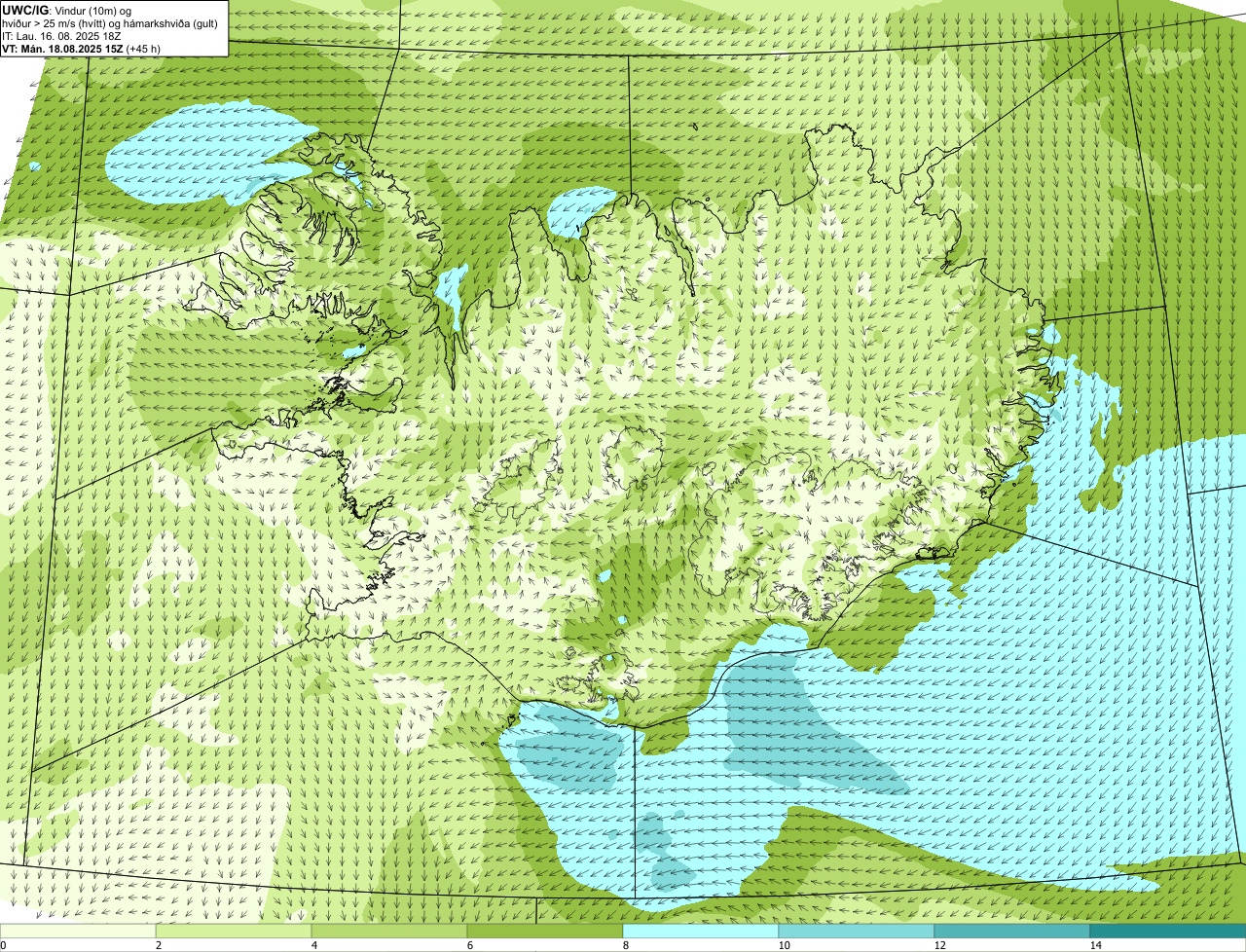This screenshot has height=952, width=1246.
Task: Click the legend scale label "14"
Action: pos(1095,945)
